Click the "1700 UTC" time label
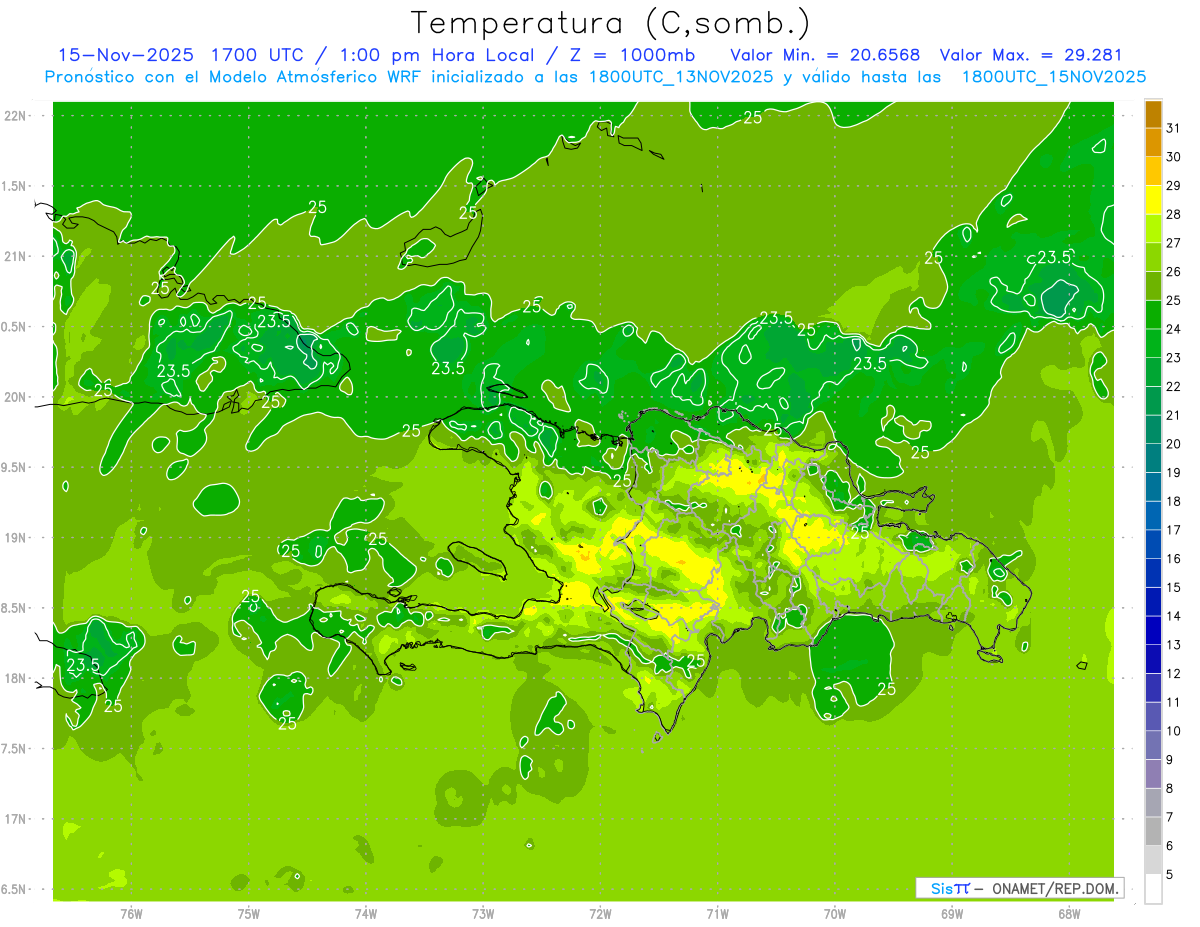 click(x=257, y=55)
